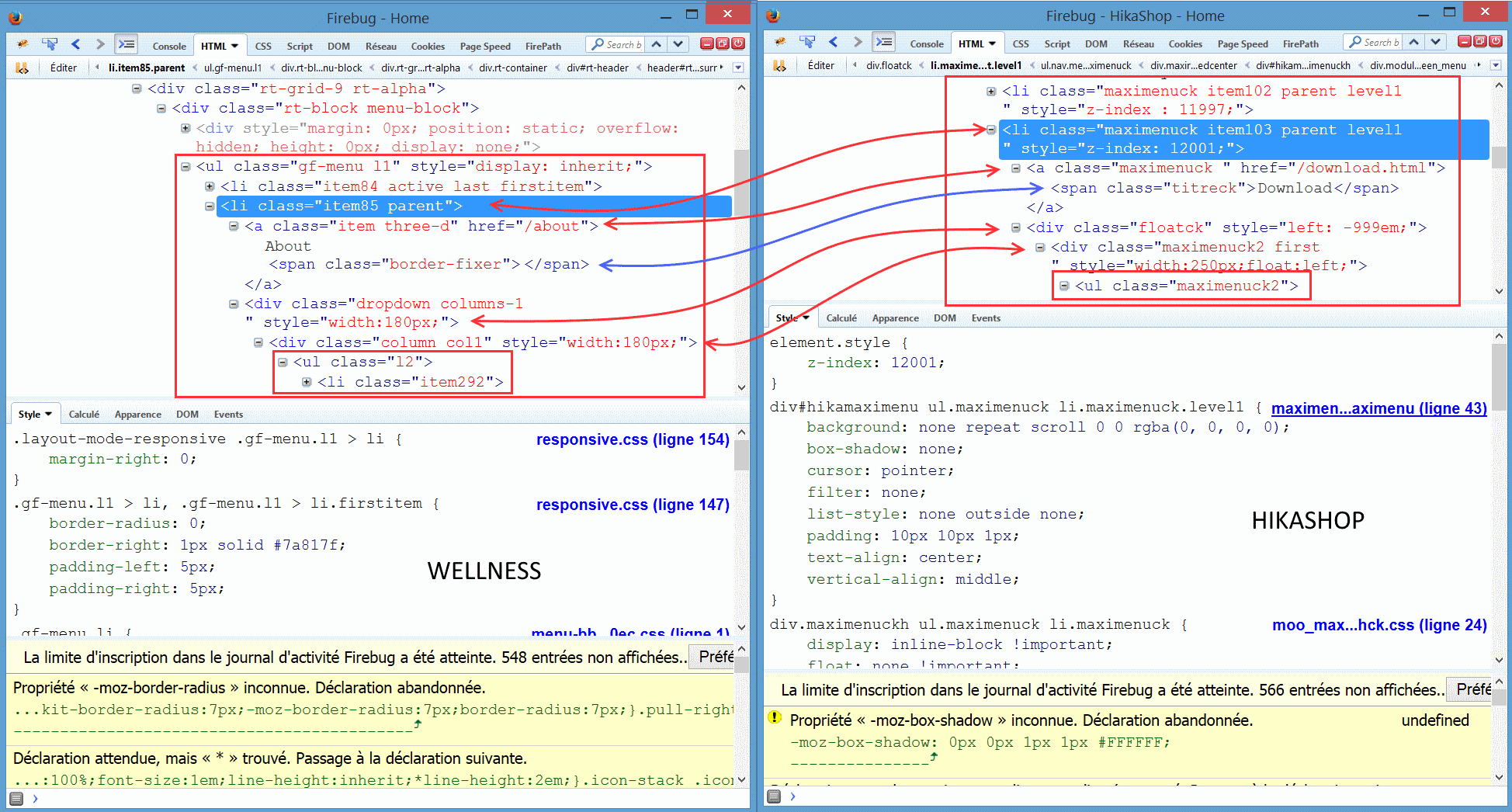Open Page Speed tab in Home window
Screen dimensions: 1512x812
pos(485,47)
